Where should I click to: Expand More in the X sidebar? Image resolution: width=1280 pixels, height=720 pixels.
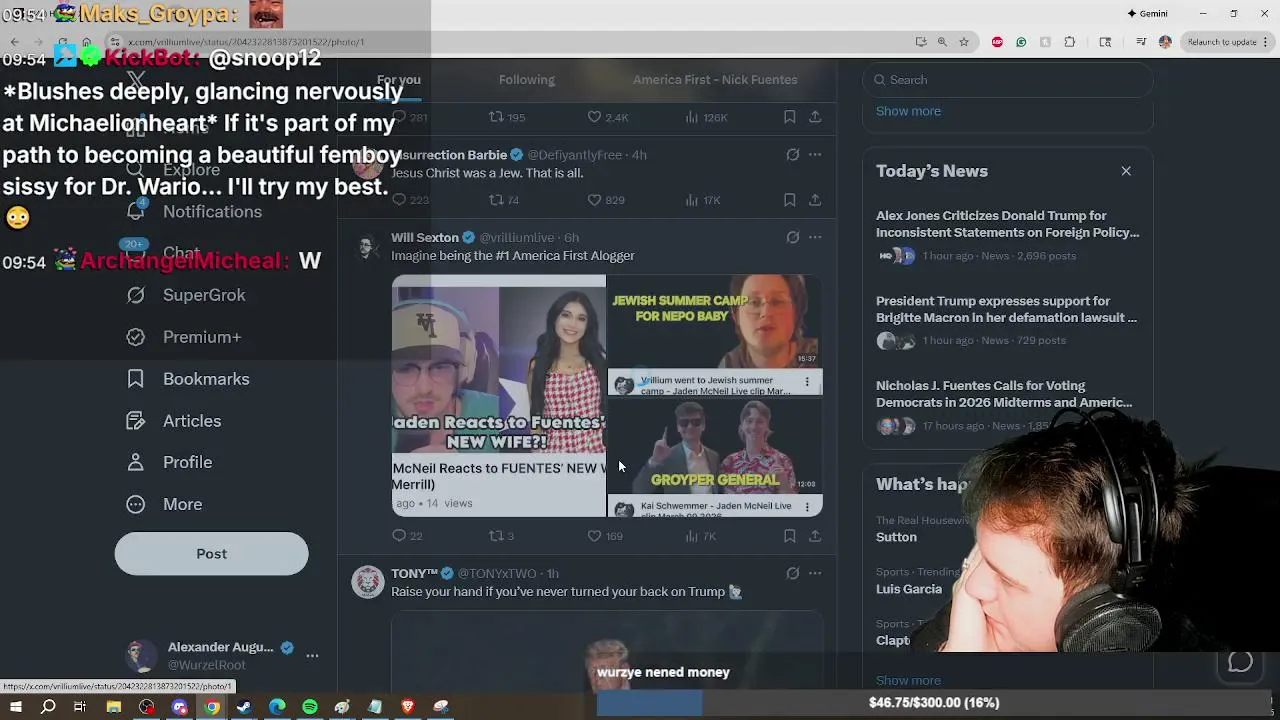coord(165,504)
